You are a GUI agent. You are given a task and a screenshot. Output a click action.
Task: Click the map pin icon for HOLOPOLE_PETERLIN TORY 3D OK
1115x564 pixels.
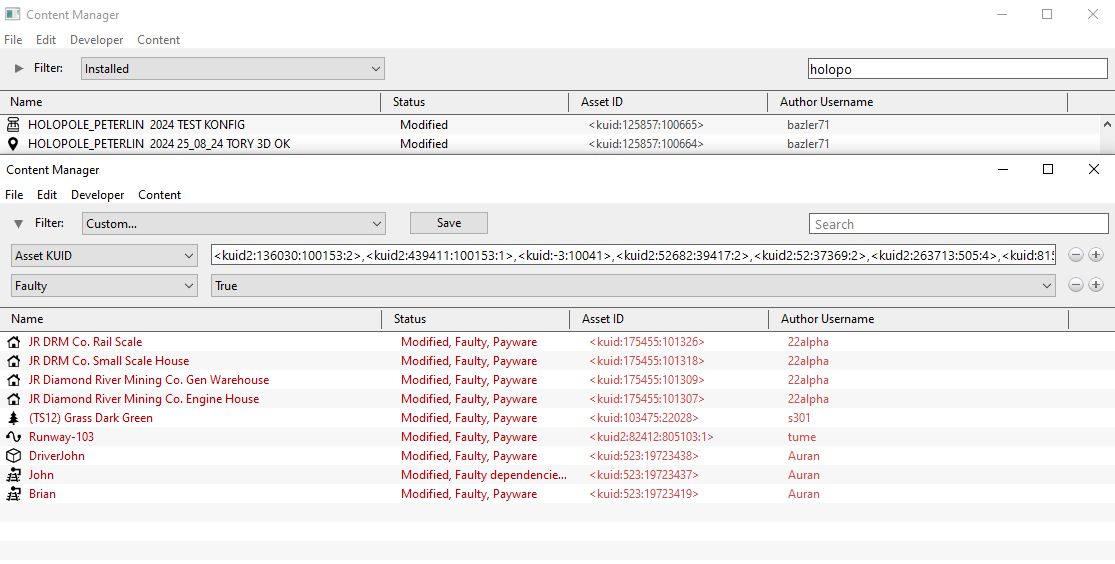[13, 144]
